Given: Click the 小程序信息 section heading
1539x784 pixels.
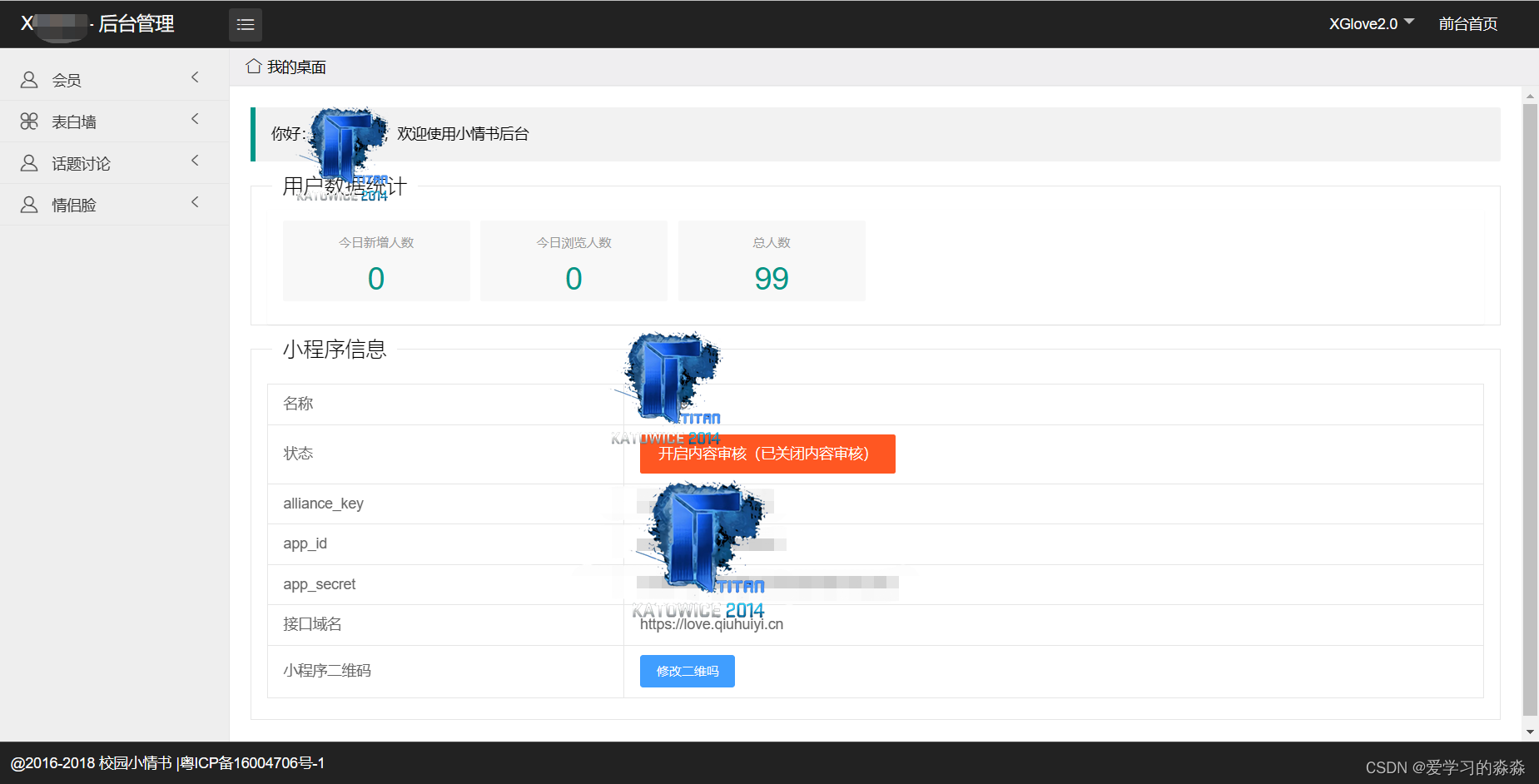Looking at the screenshot, I should [x=335, y=350].
